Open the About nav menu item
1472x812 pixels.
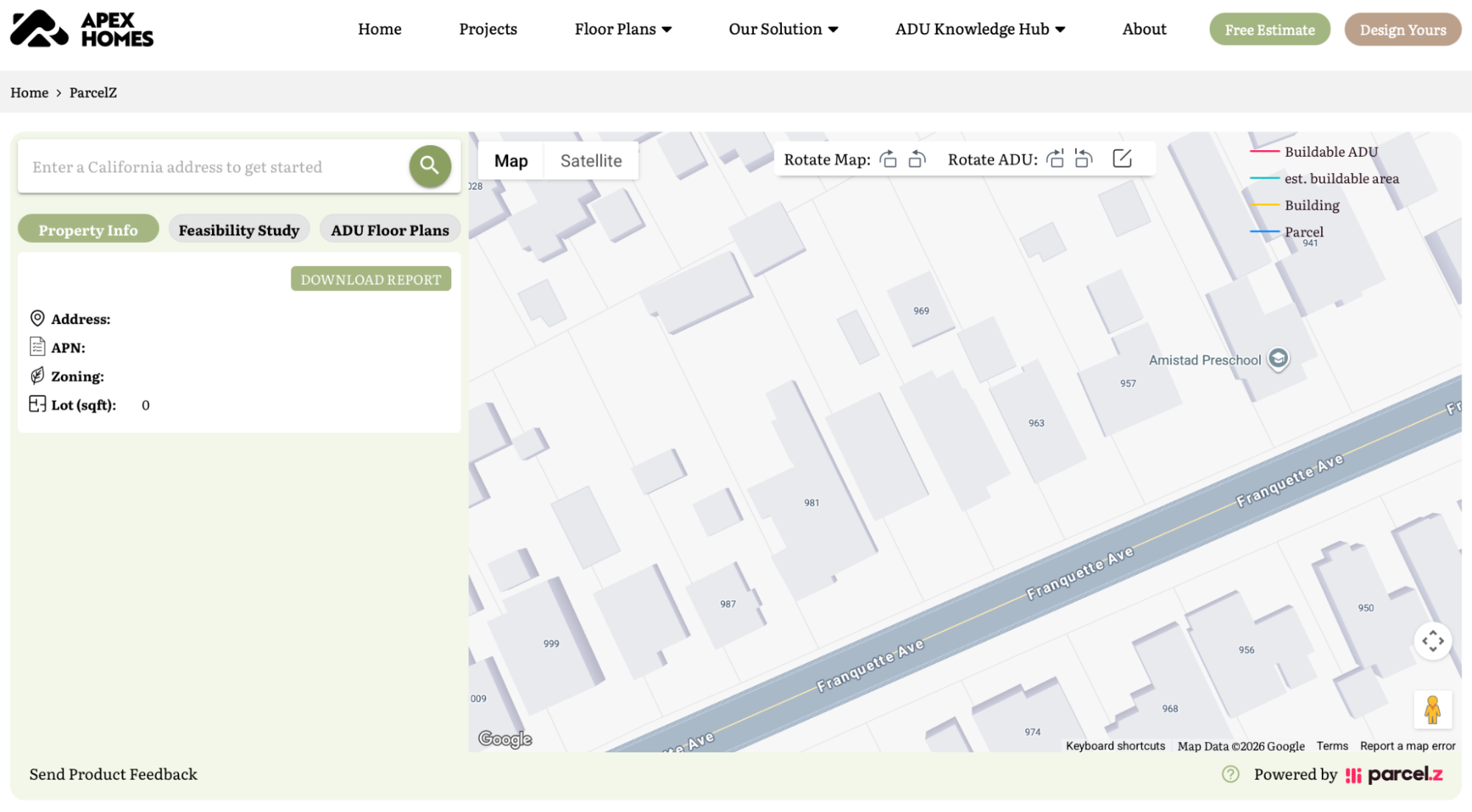(1144, 29)
